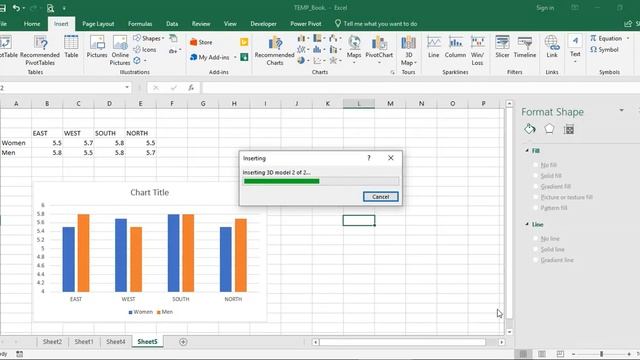Add a new sheet with plus icon
The width and height of the screenshot is (640, 360).
tap(183, 342)
